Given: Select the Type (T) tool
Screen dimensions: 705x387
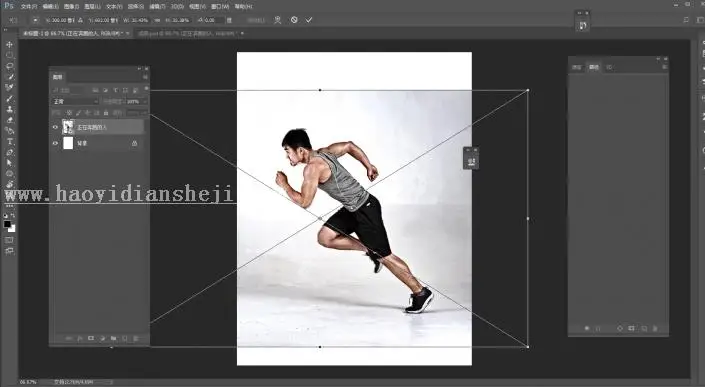Looking at the screenshot, I should point(9,142).
